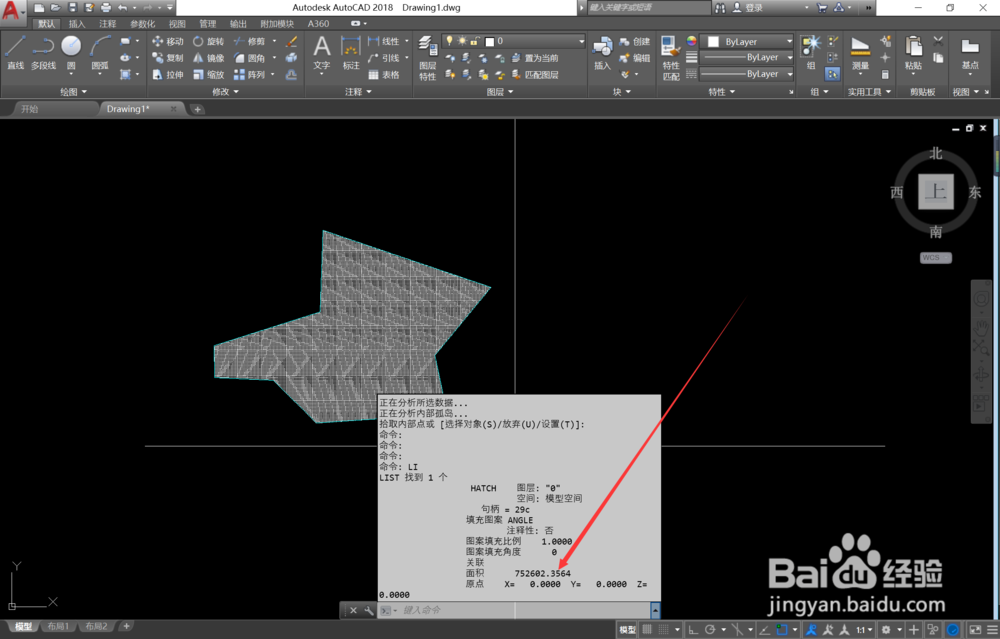Click the Array (阵列) tool
1000x639 pixels.
tap(249, 75)
